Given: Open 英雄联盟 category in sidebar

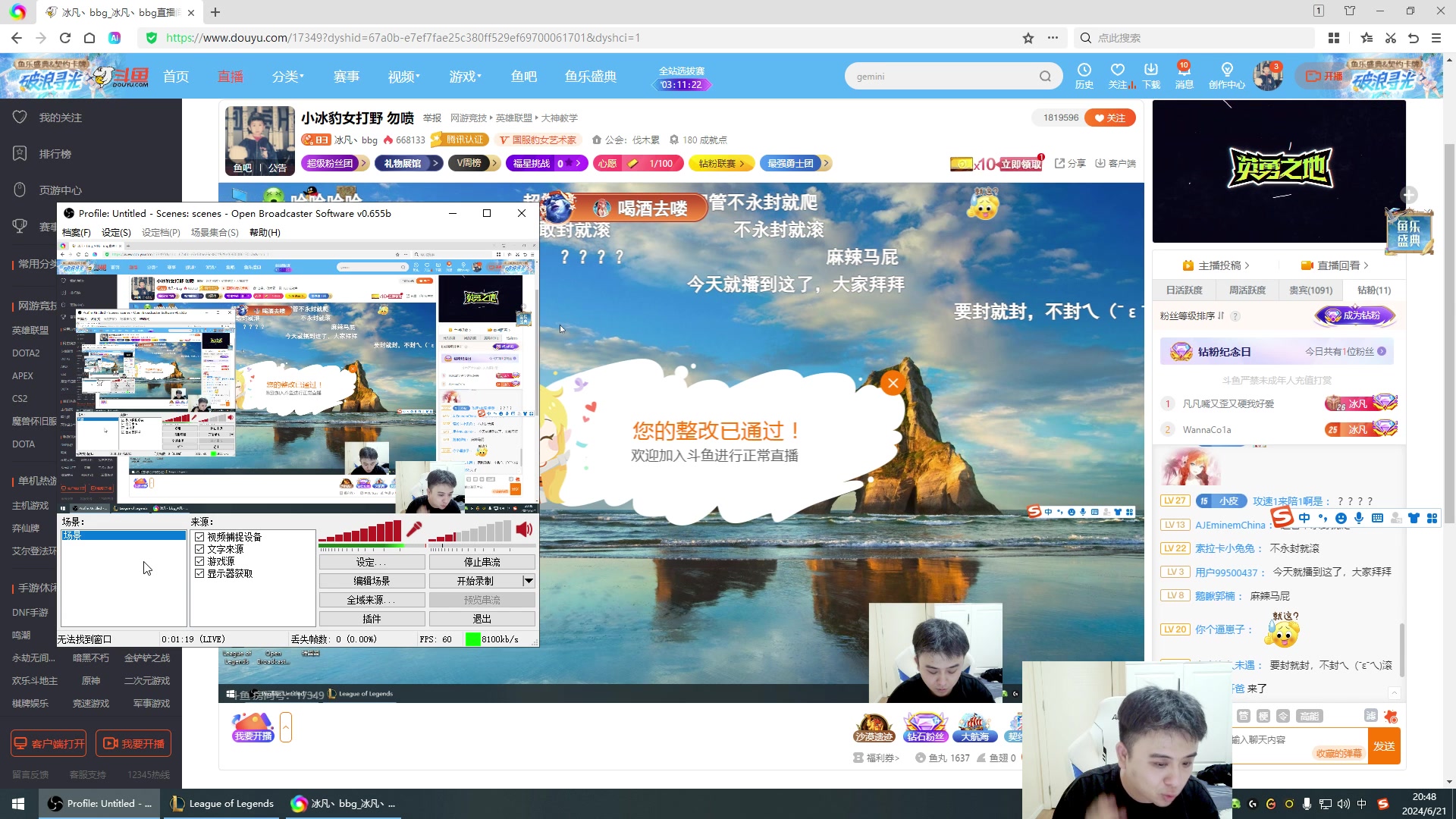Looking at the screenshot, I should 30,331.
